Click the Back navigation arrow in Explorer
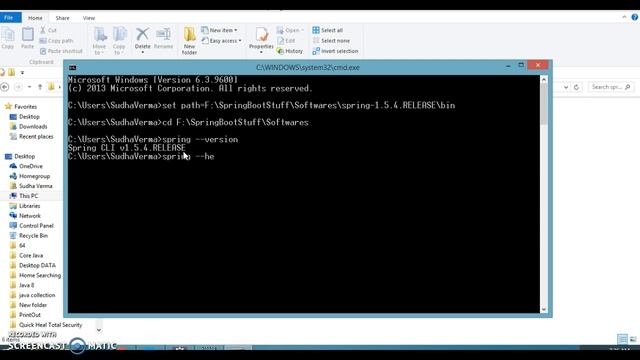 (5, 87)
